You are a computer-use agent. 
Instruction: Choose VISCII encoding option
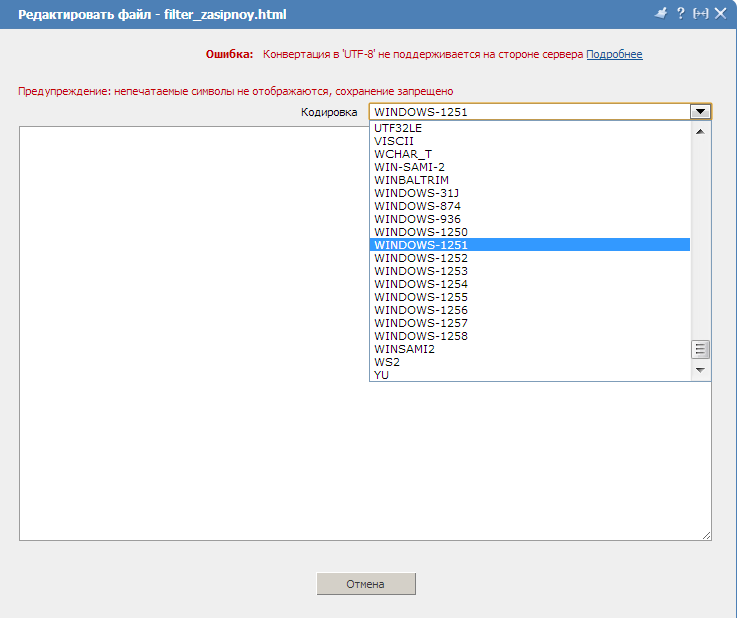pos(393,141)
